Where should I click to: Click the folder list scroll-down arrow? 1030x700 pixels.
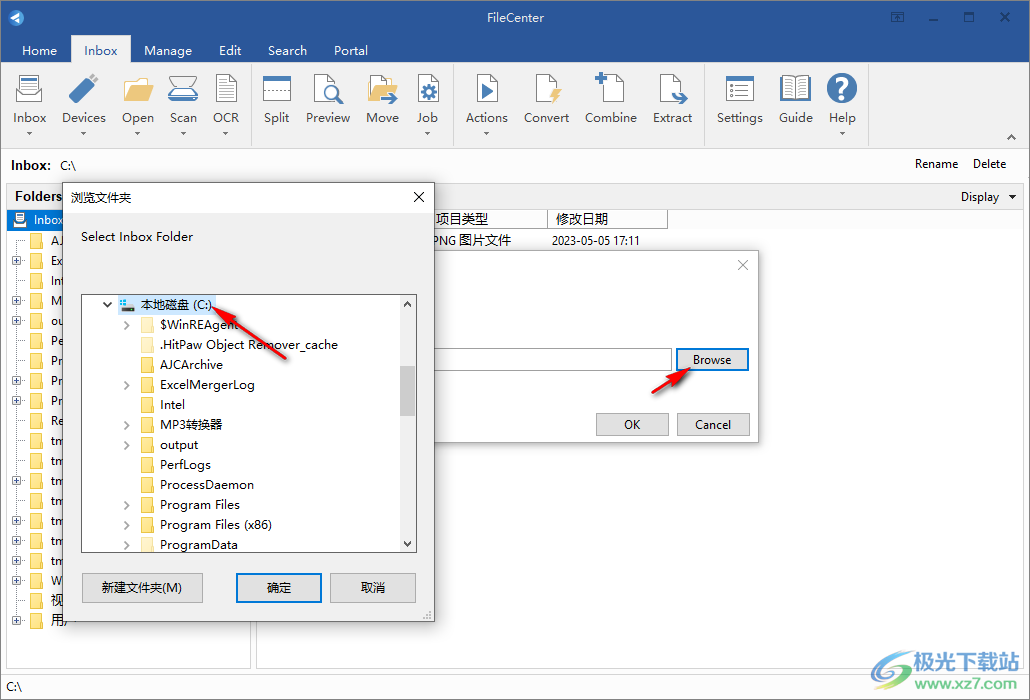407,544
